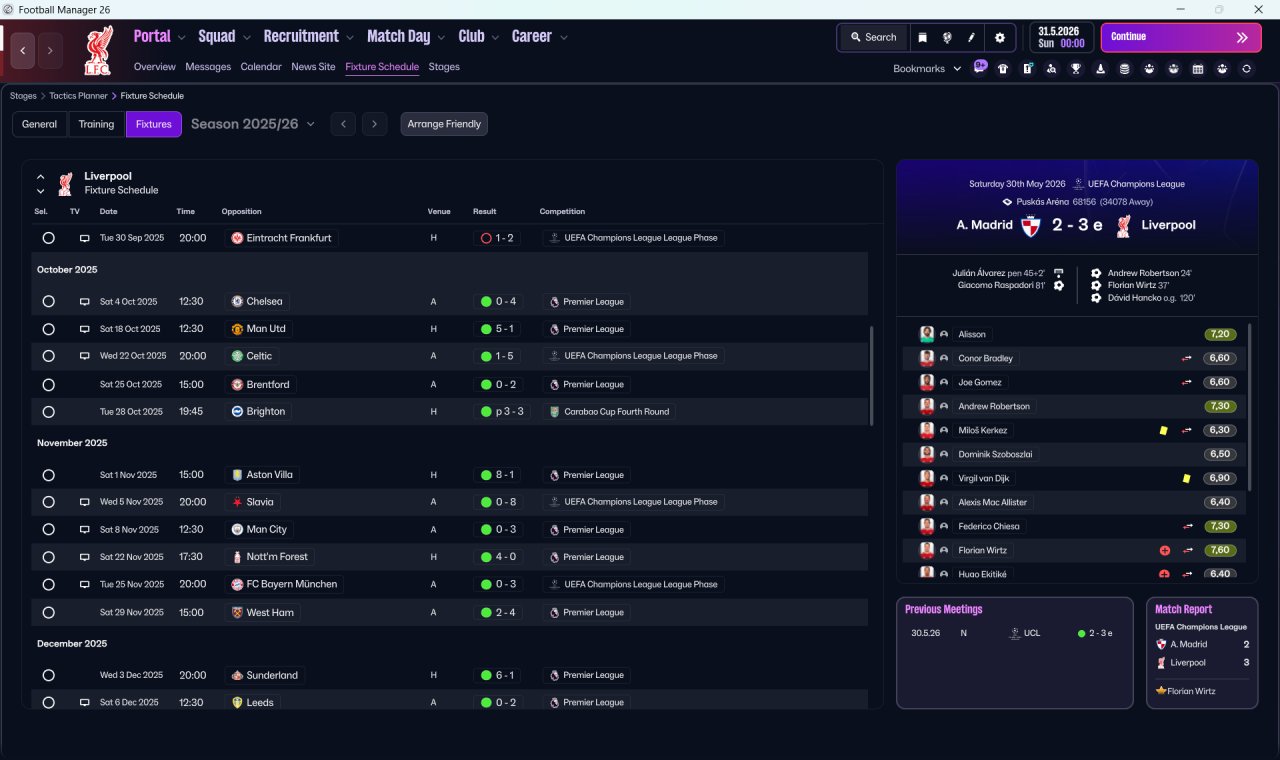The image size is (1280, 760).
Task: Open the settings gear in top toolbar
Action: (x=999, y=37)
